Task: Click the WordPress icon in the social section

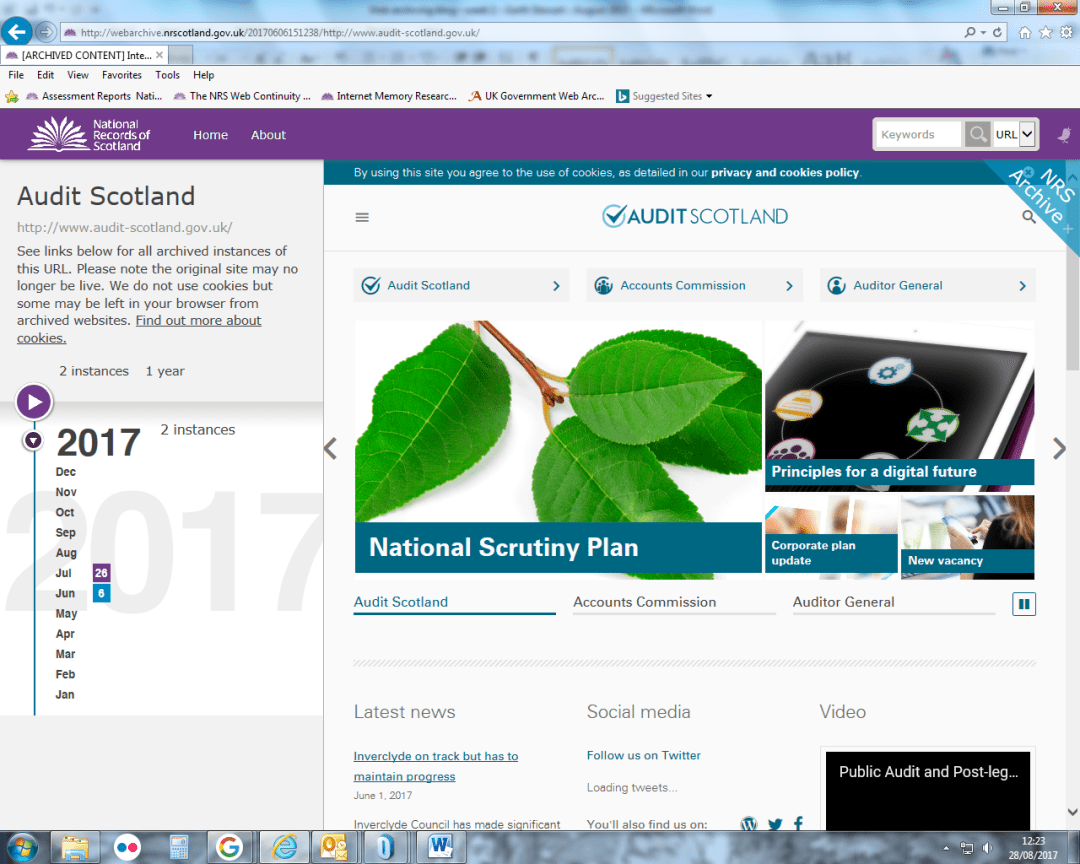Action: point(748,823)
